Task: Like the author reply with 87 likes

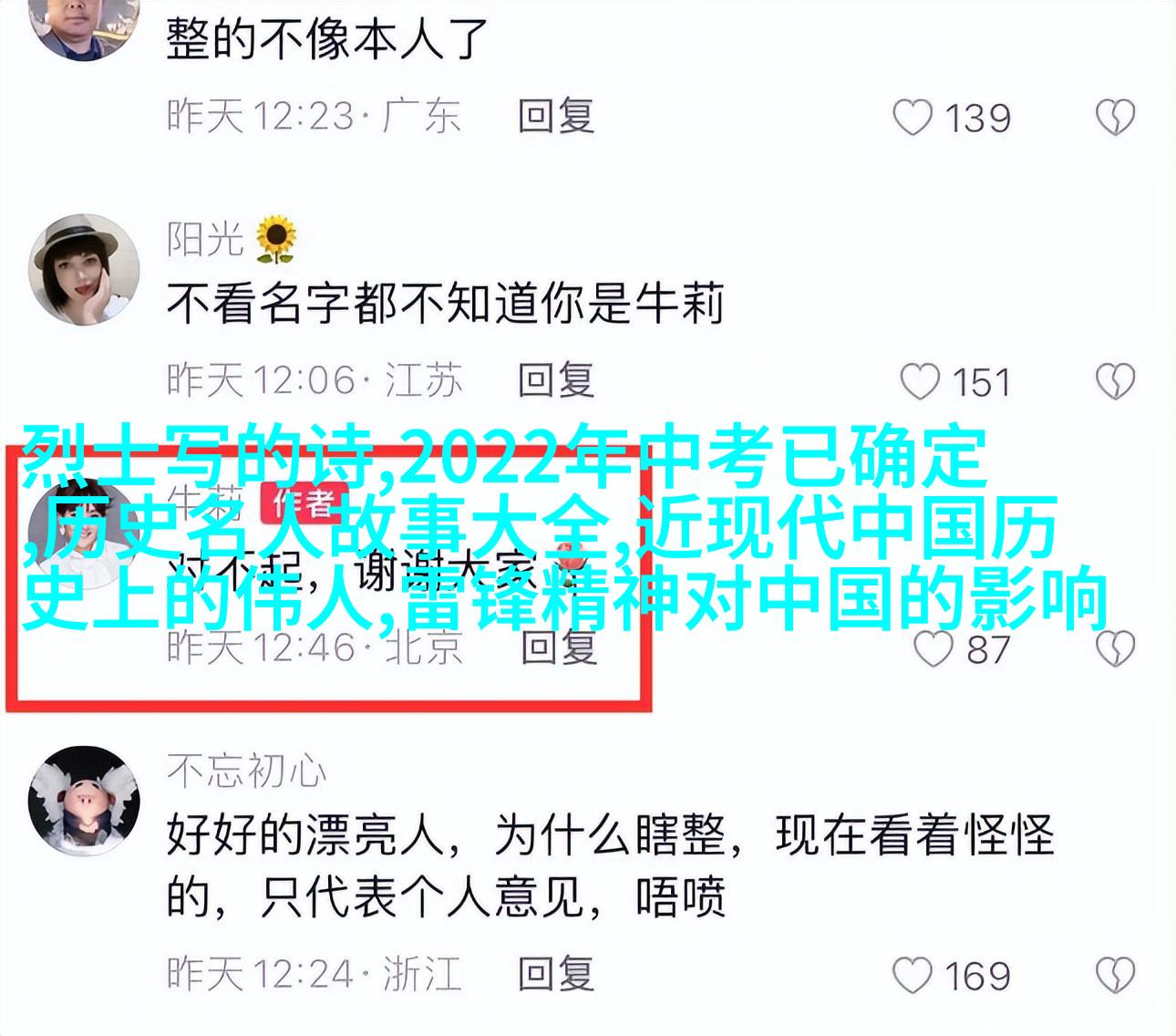Action: [933, 649]
